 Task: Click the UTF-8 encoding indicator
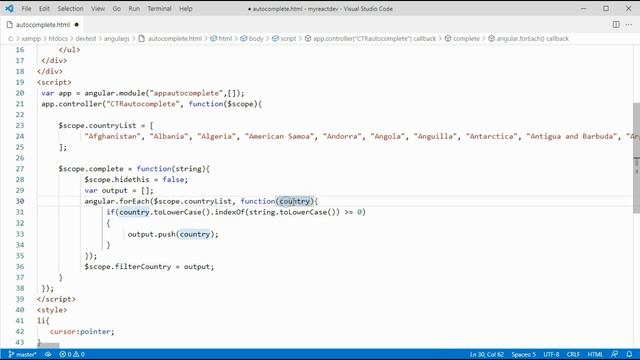point(551,354)
